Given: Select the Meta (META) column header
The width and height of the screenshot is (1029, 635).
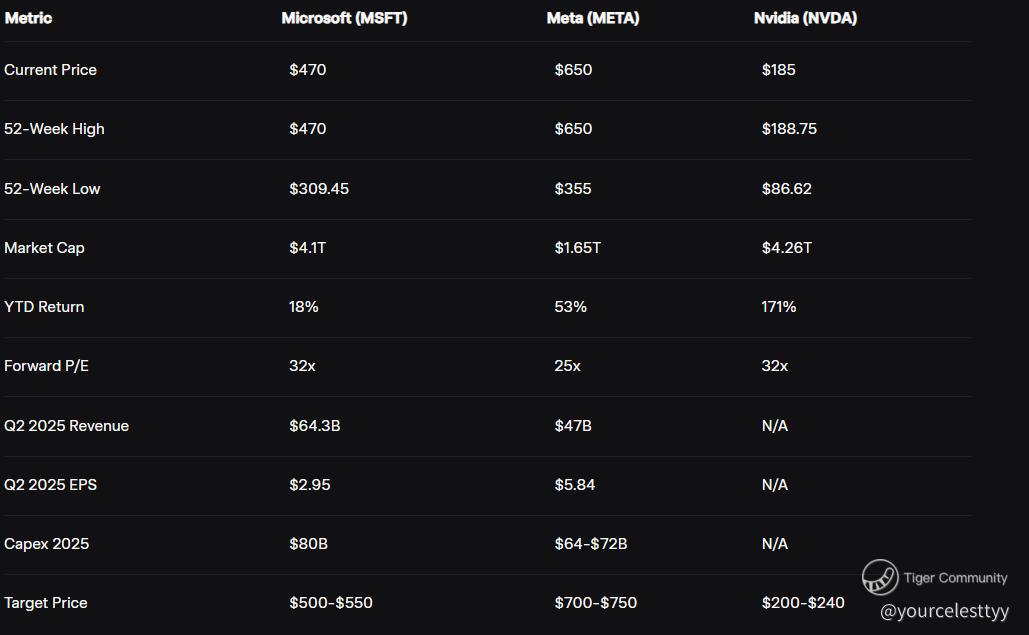Looking at the screenshot, I should (x=593, y=18).
